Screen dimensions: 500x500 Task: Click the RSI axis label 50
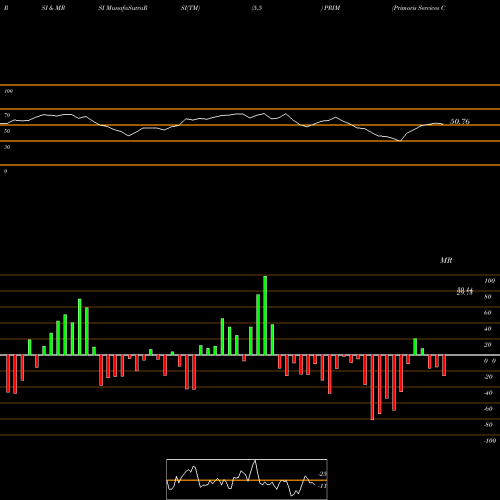point(7,131)
